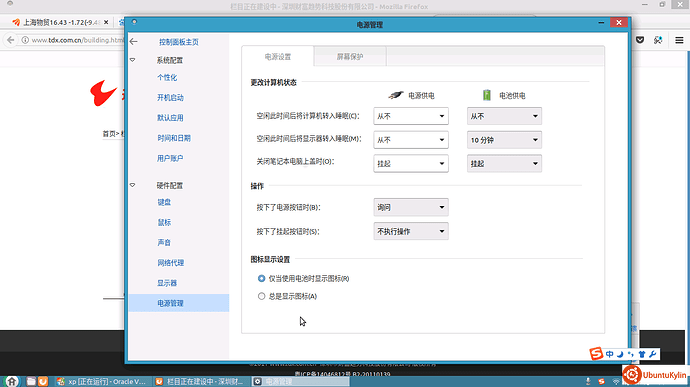This screenshot has height=387, width=690.
Task: Click the battery power icon
Action: click(487, 95)
